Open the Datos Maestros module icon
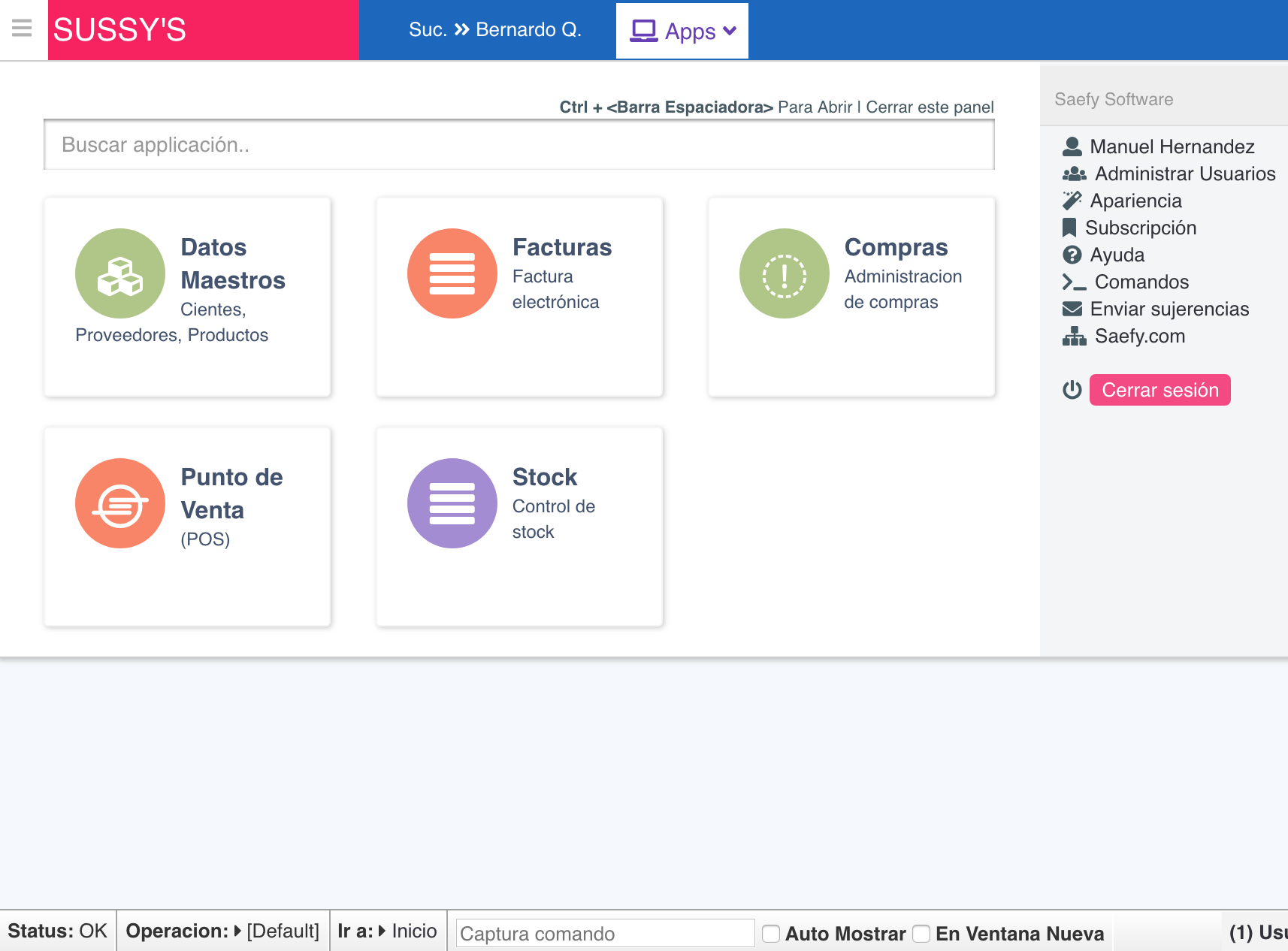1288x951 pixels. pos(119,273)
